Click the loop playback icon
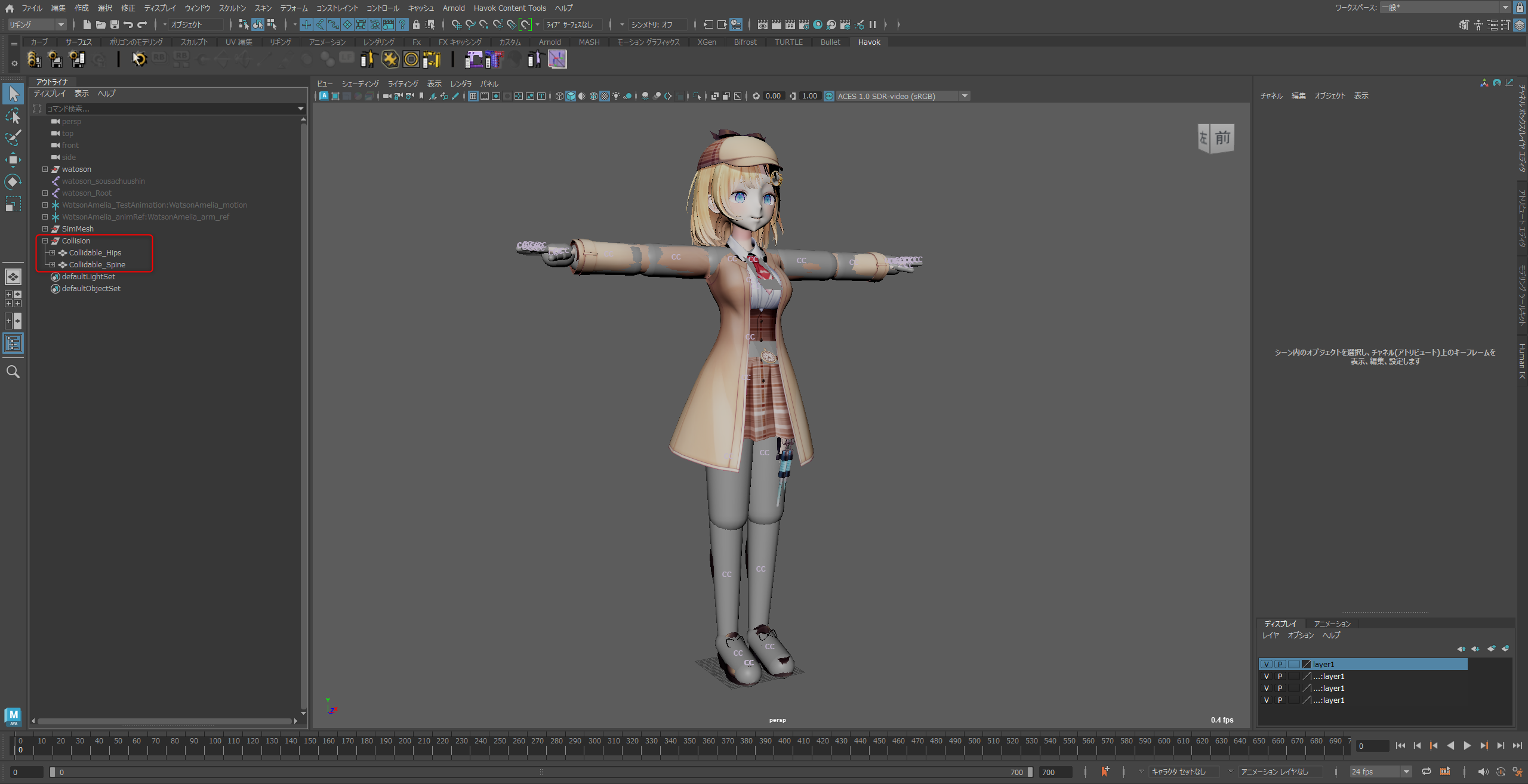 [x=1427, y=771]
